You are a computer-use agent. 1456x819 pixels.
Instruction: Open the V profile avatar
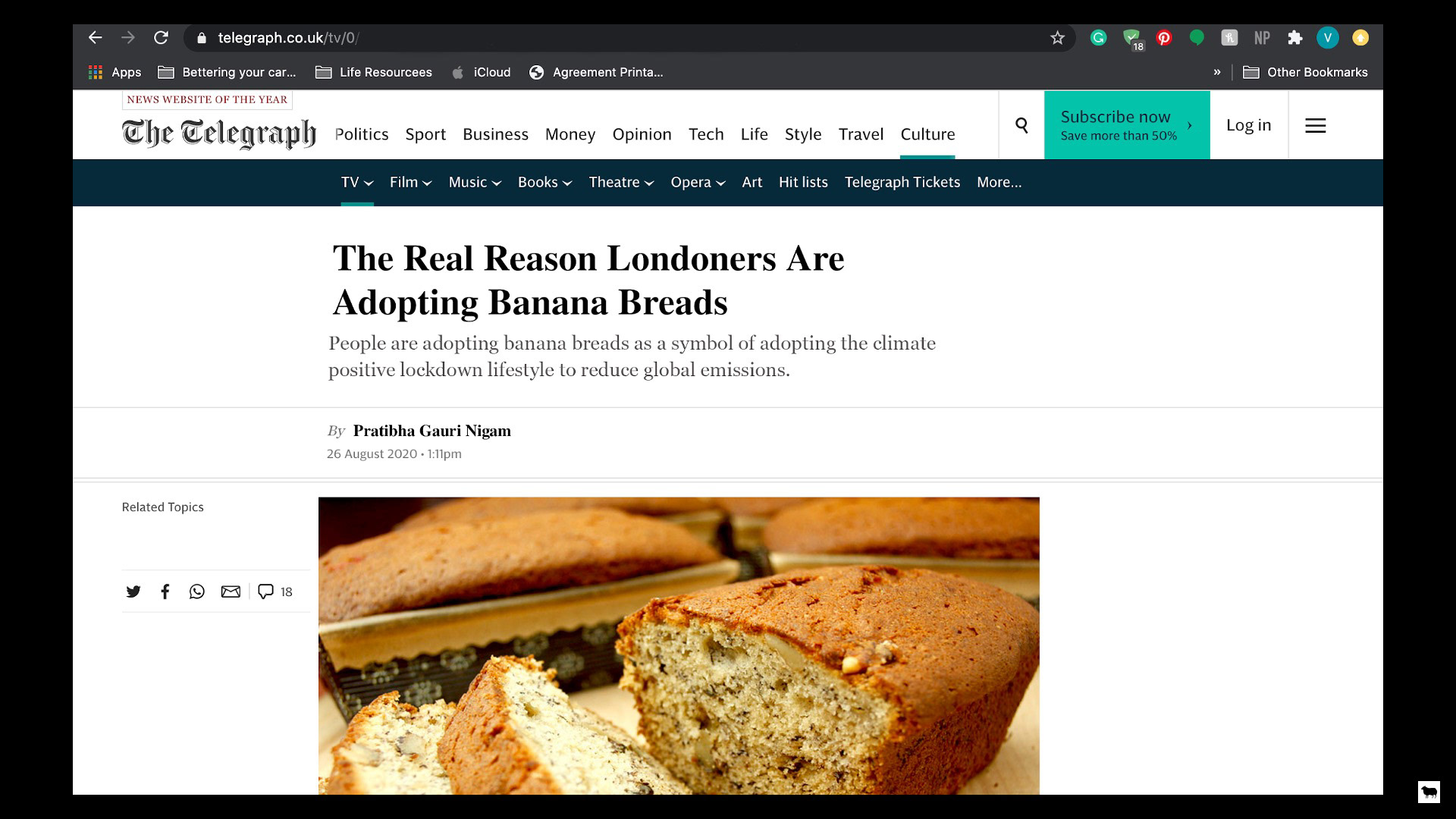pos(1327,37)
